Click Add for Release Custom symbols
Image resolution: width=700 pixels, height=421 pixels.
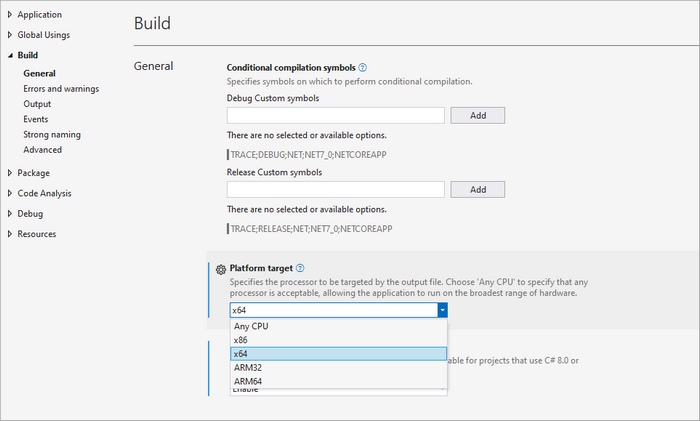(x=478, y=189)
